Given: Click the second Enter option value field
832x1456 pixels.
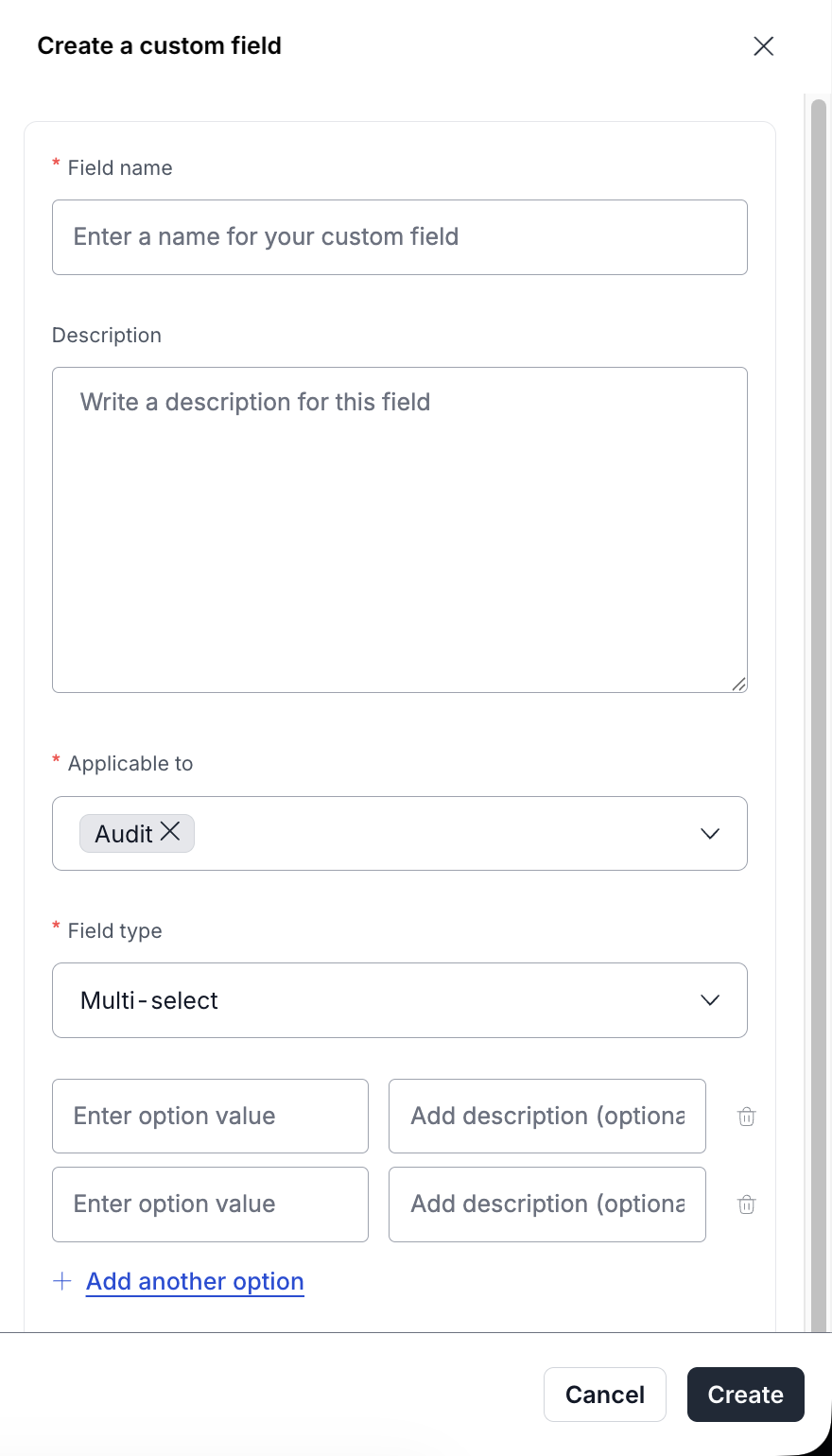Looking at the screenshot, I should [210, 1205].
